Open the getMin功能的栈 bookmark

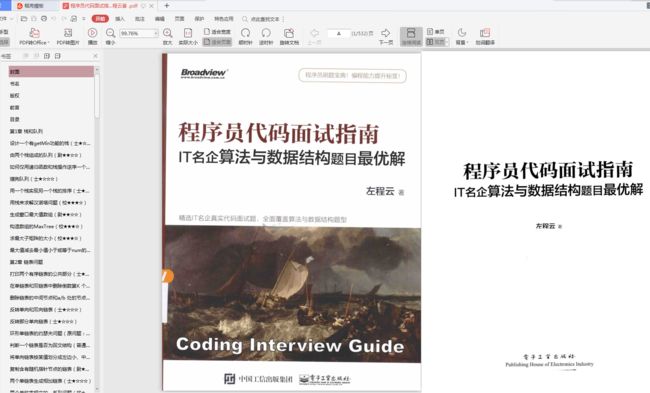[50, 143]
